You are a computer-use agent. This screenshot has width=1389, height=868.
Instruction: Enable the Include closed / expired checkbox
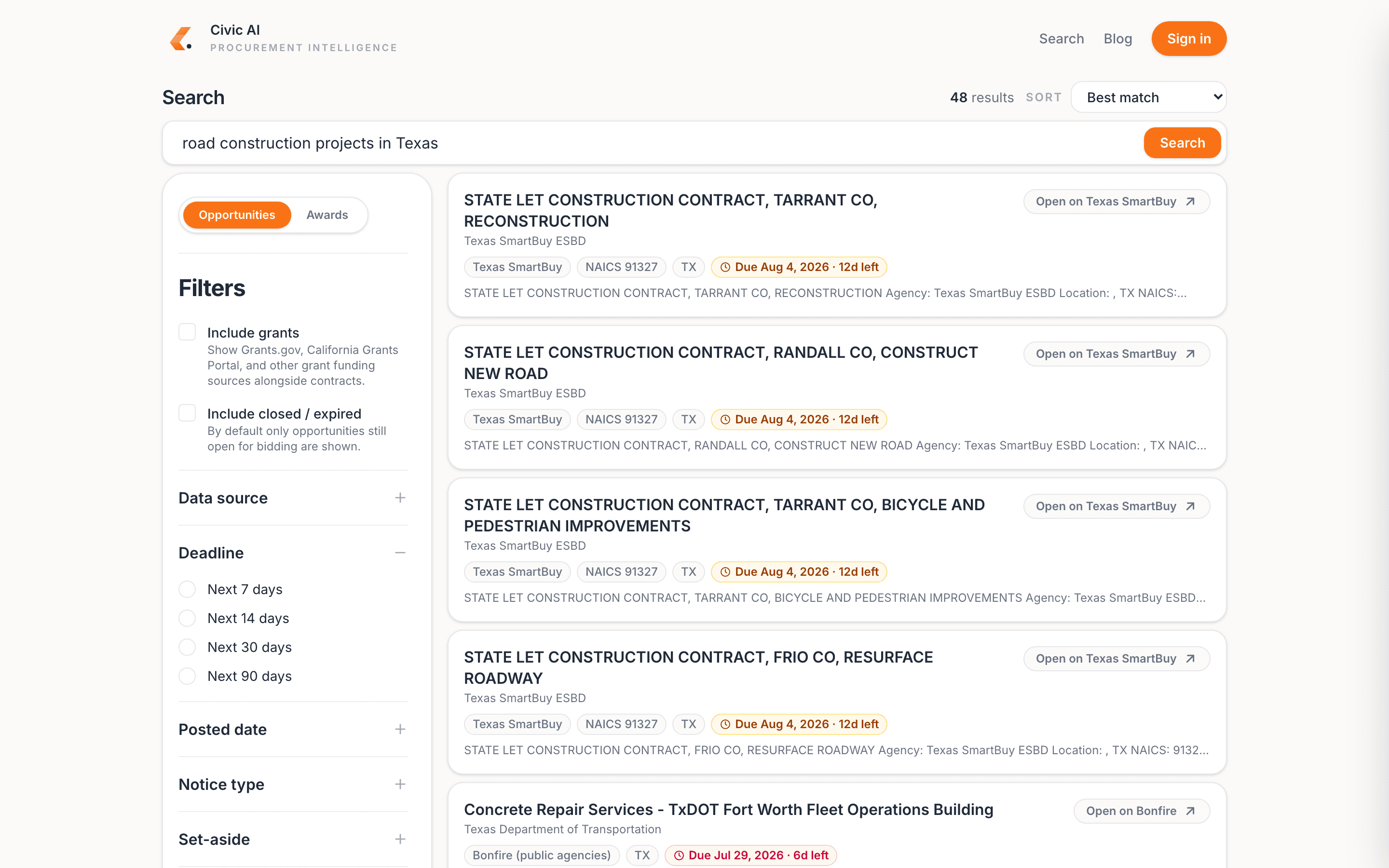[187, 413]
